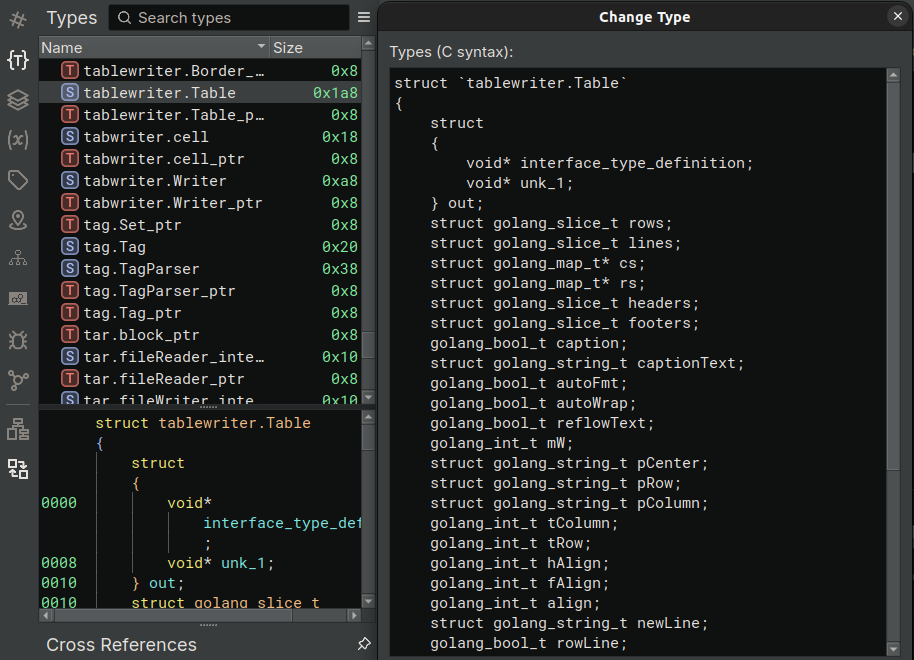Image resolution: width=914 pixels, height=660 pixels.
Task: Click the types list scrollbar down arrow
Action: click(368, 397)
